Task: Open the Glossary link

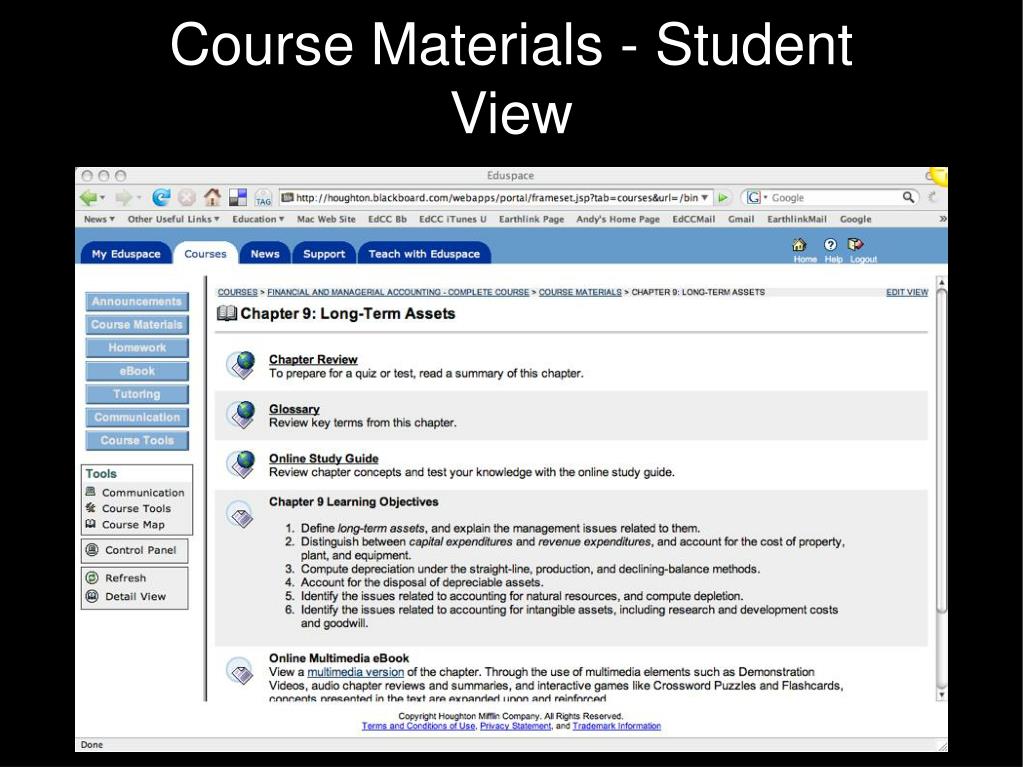Action: [x=294, y=409]
